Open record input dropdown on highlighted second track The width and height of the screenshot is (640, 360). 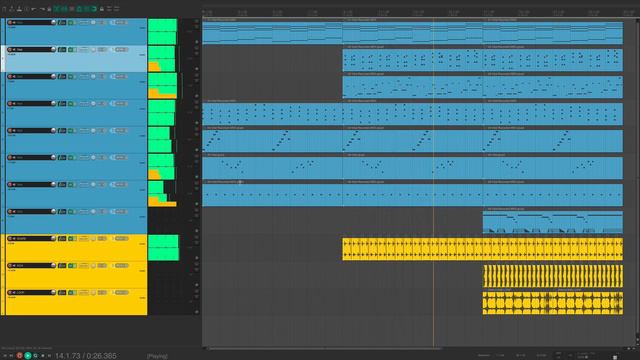121,49
